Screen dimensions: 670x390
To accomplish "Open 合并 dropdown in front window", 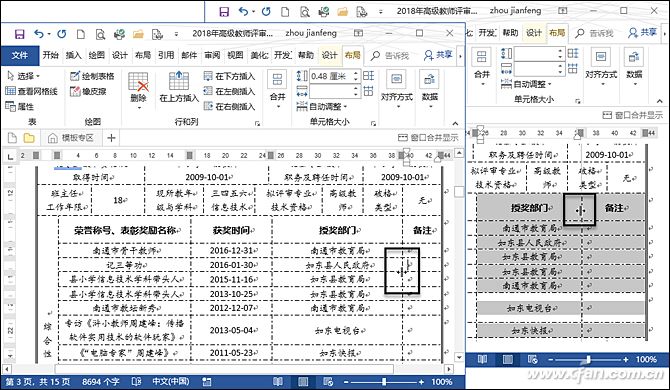I will pos(277,90).
